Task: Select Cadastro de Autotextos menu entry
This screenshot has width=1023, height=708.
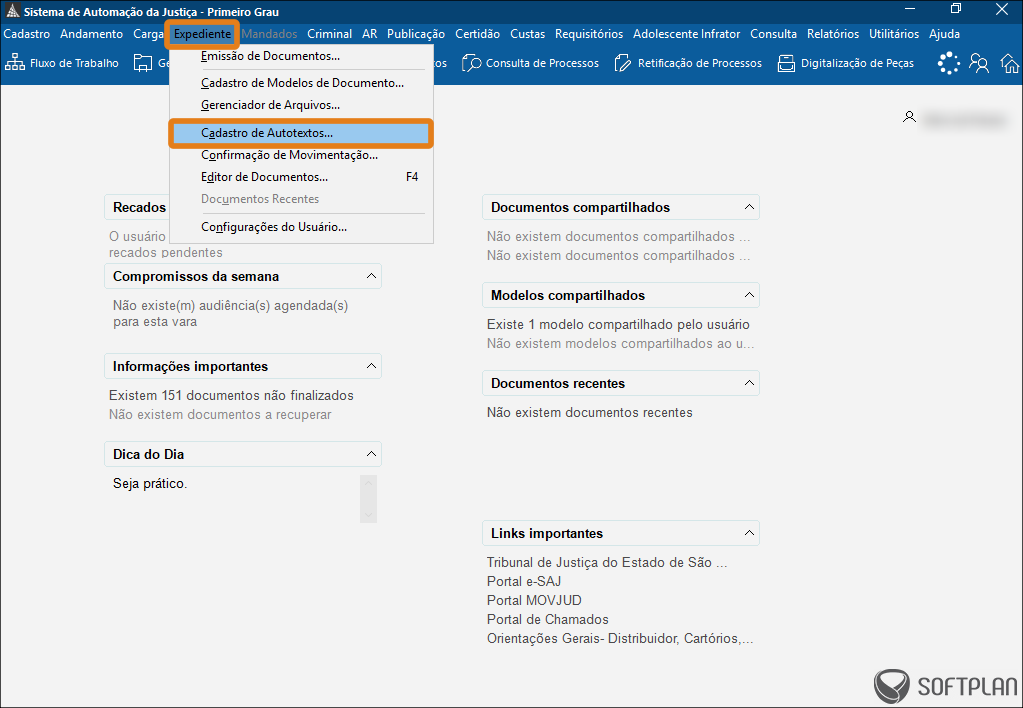Action: click(301, 133)
